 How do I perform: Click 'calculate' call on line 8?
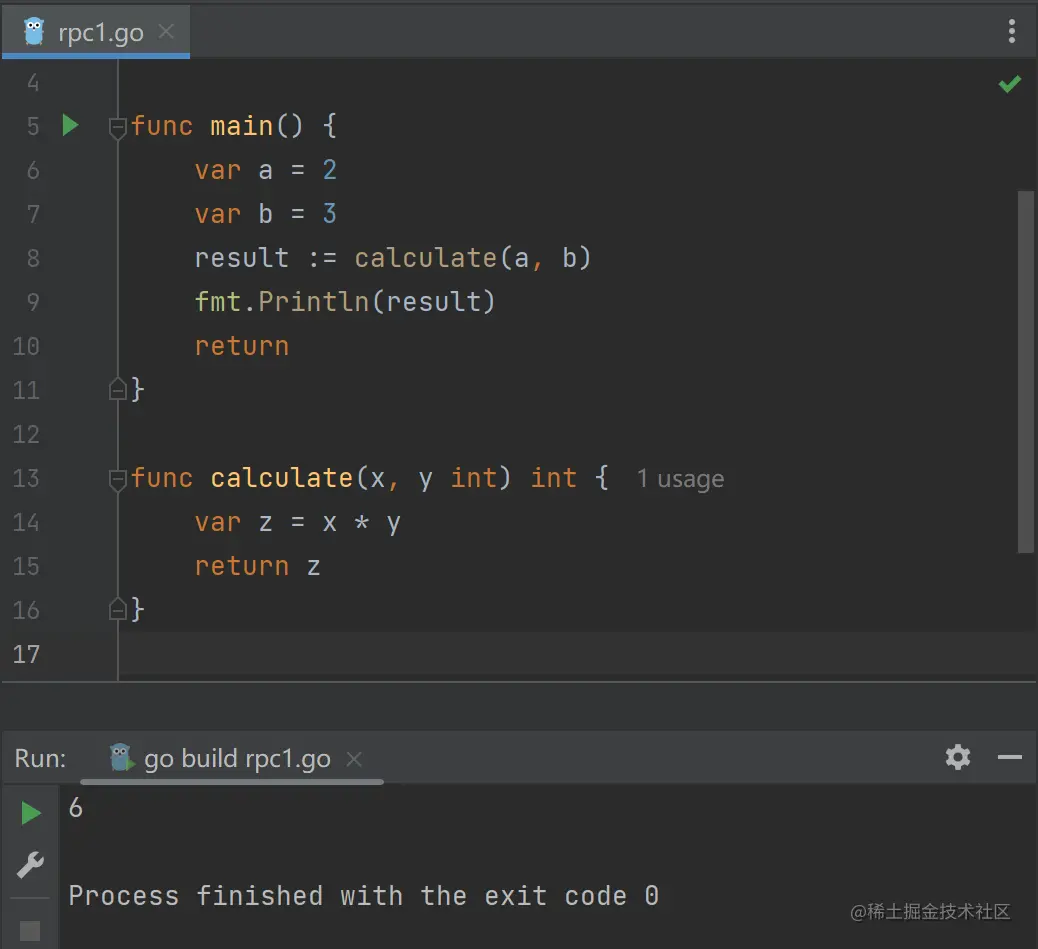click(x=426, y=258)
